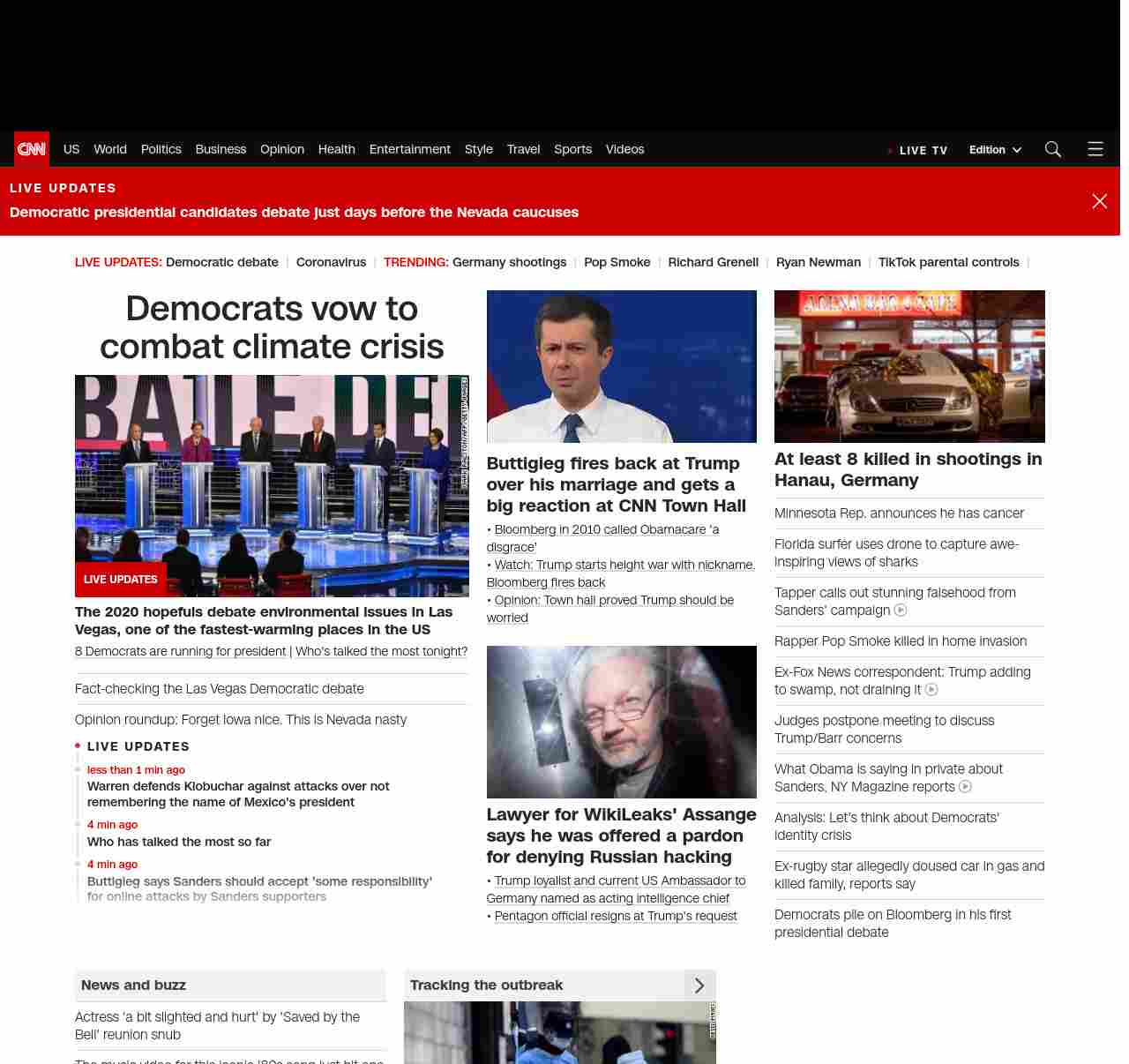Screen dimensions: 1129x1064
Task: Click red LIVE UPDATES badge on debate photo
Action: [121, 580]
